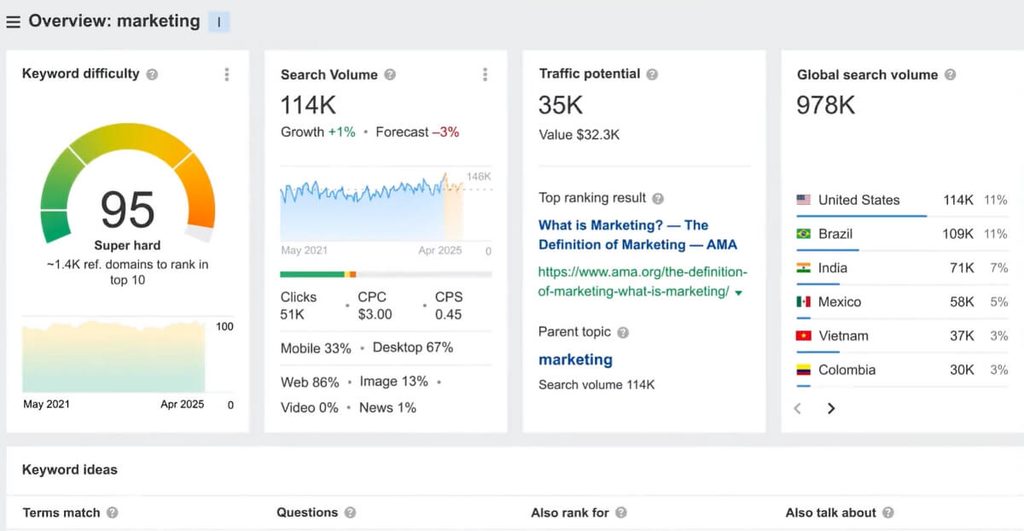
Task: Click the Growth +1% value
Action: pos(318,132)
